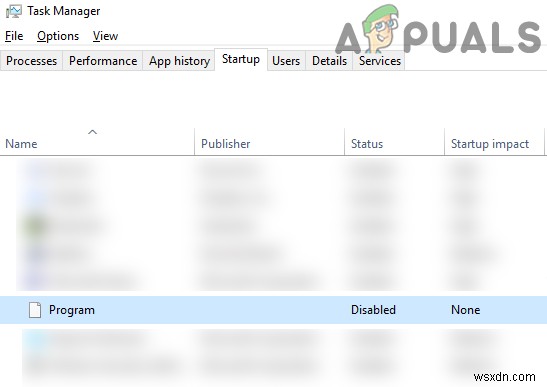This screenshot has width=547, height=387.
Task: Go to the Users tab
Action: (286, 61)
